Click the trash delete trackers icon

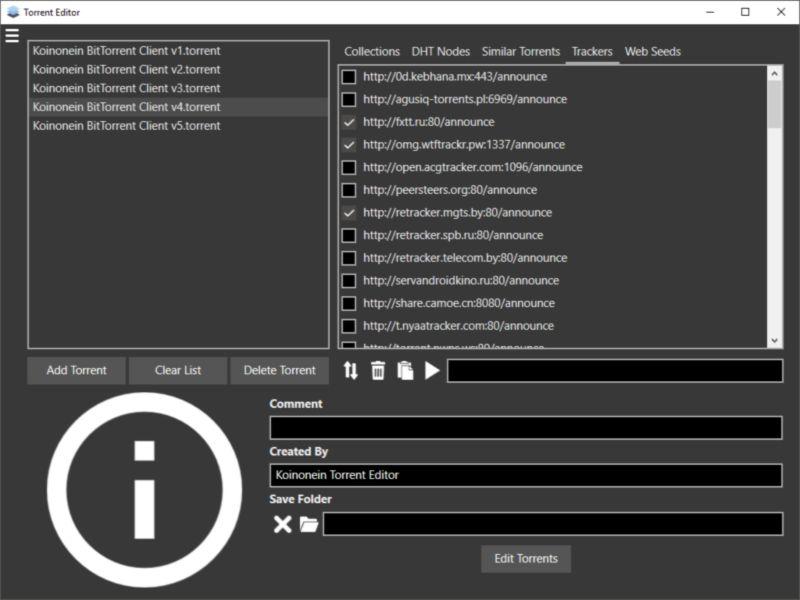[x=378, y=370]
